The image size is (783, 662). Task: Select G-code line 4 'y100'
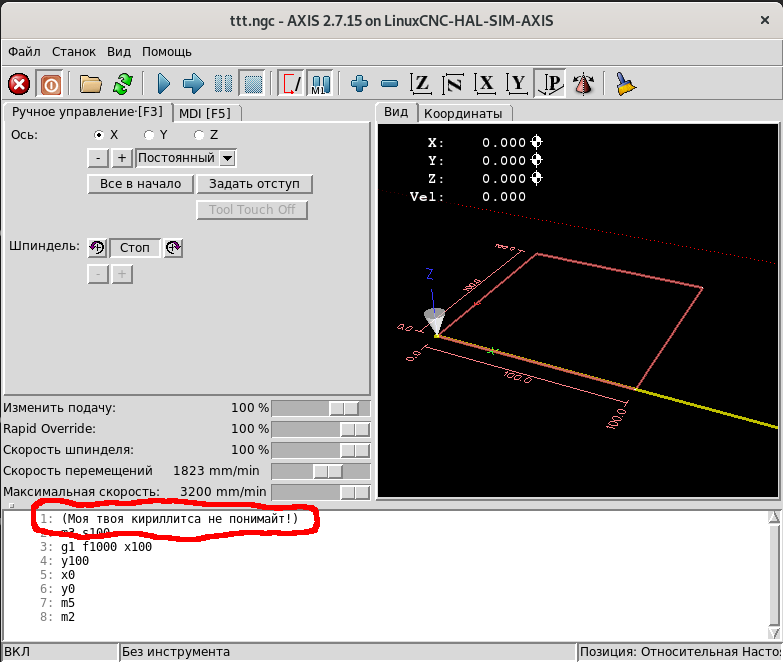tap(75, 561)
